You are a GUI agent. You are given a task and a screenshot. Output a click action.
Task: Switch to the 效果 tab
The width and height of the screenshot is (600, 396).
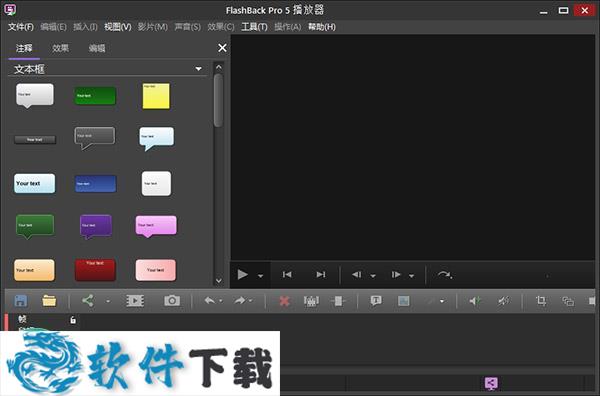click(60, 48)
